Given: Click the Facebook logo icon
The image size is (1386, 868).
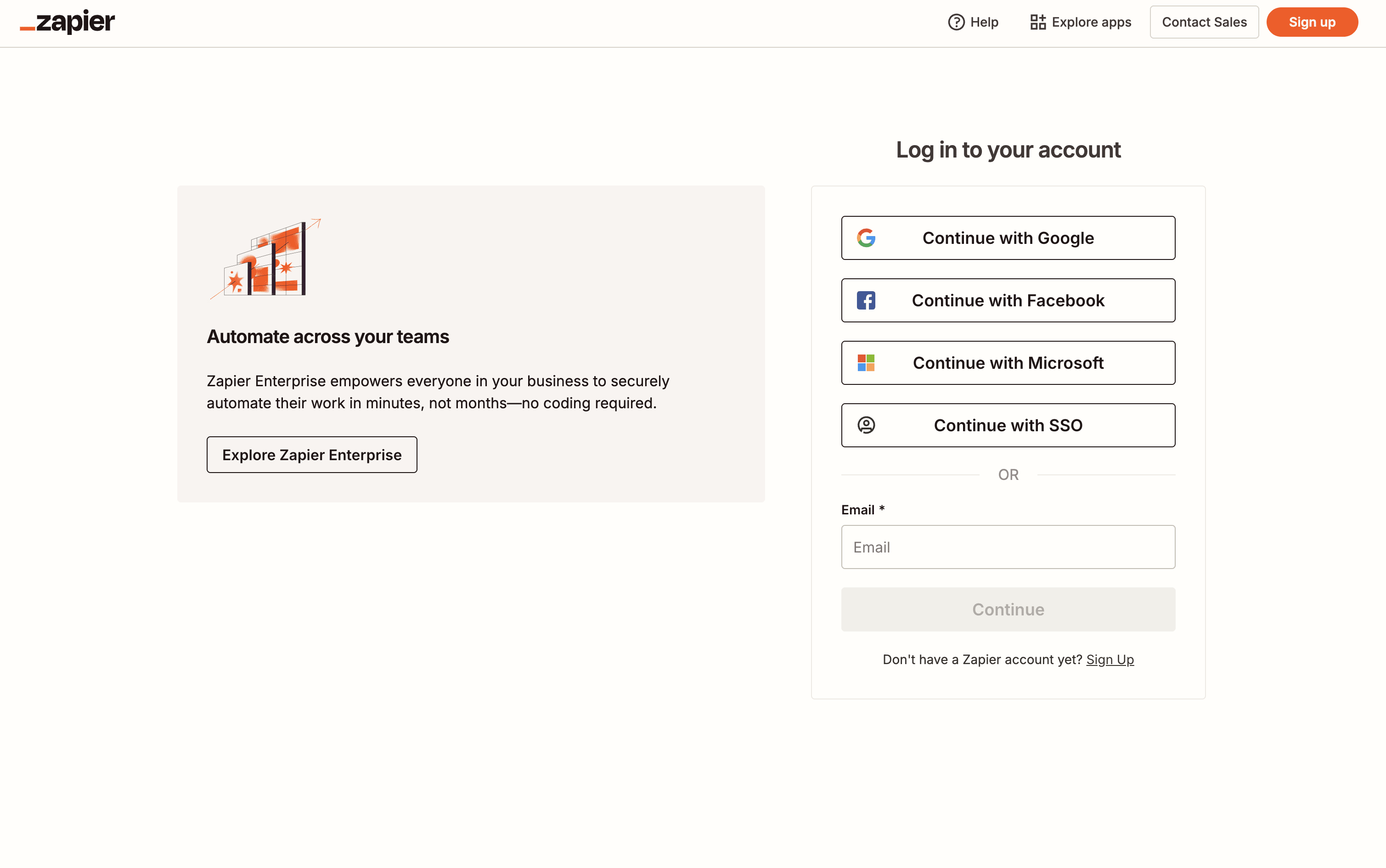Looking at the screenshot, I should pyautogui.click(x=866, y=300).
